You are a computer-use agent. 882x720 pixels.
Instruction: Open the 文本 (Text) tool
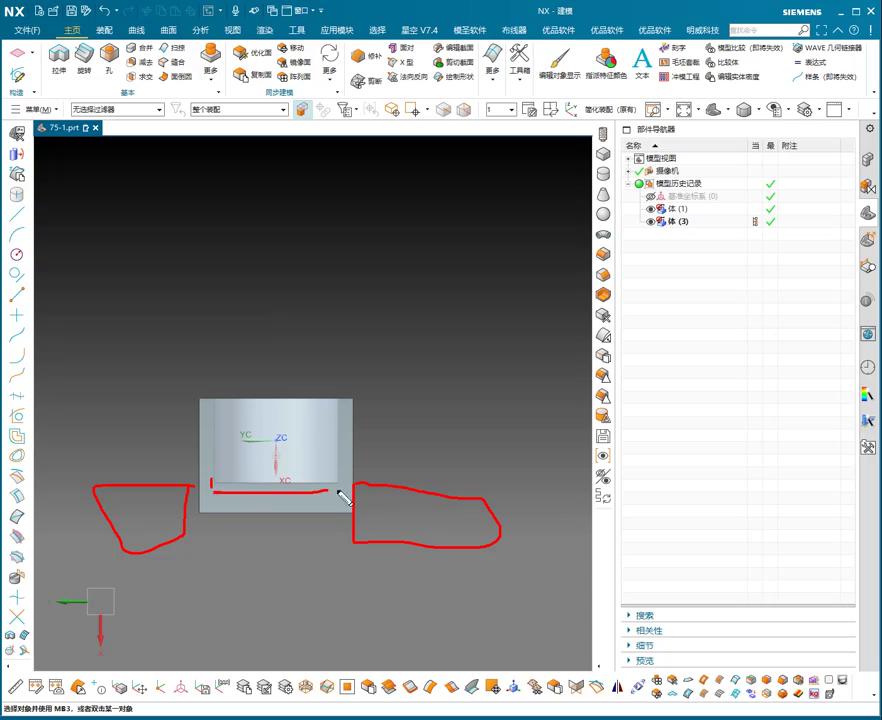pyautogui.click(x=642, y=60)
